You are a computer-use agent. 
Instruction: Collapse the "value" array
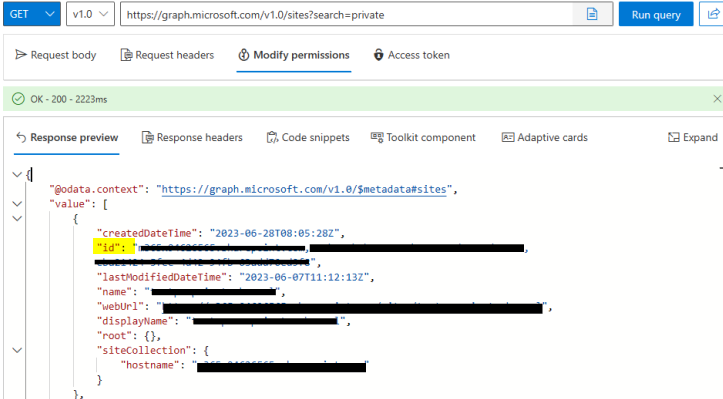(x=17, y=203)
